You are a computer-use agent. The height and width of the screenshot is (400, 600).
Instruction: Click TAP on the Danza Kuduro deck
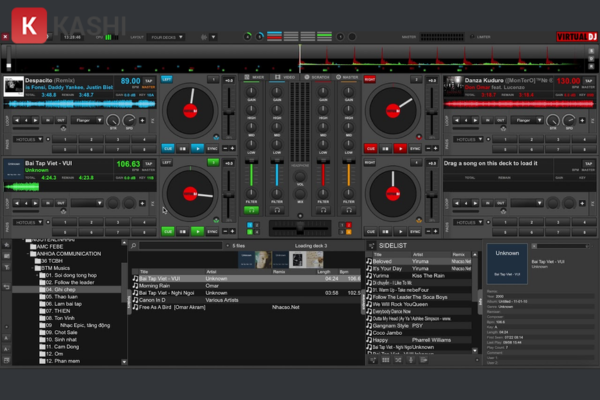pyautogui.click(x=589, y=81)
